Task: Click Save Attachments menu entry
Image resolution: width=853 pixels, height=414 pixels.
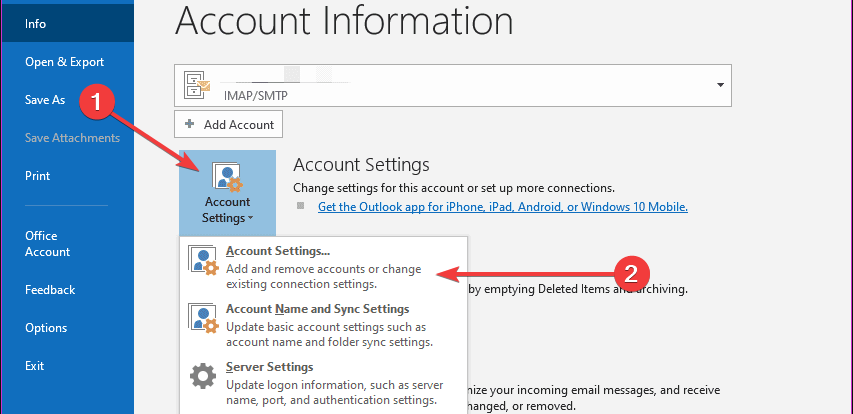Action: coord(72,138)
